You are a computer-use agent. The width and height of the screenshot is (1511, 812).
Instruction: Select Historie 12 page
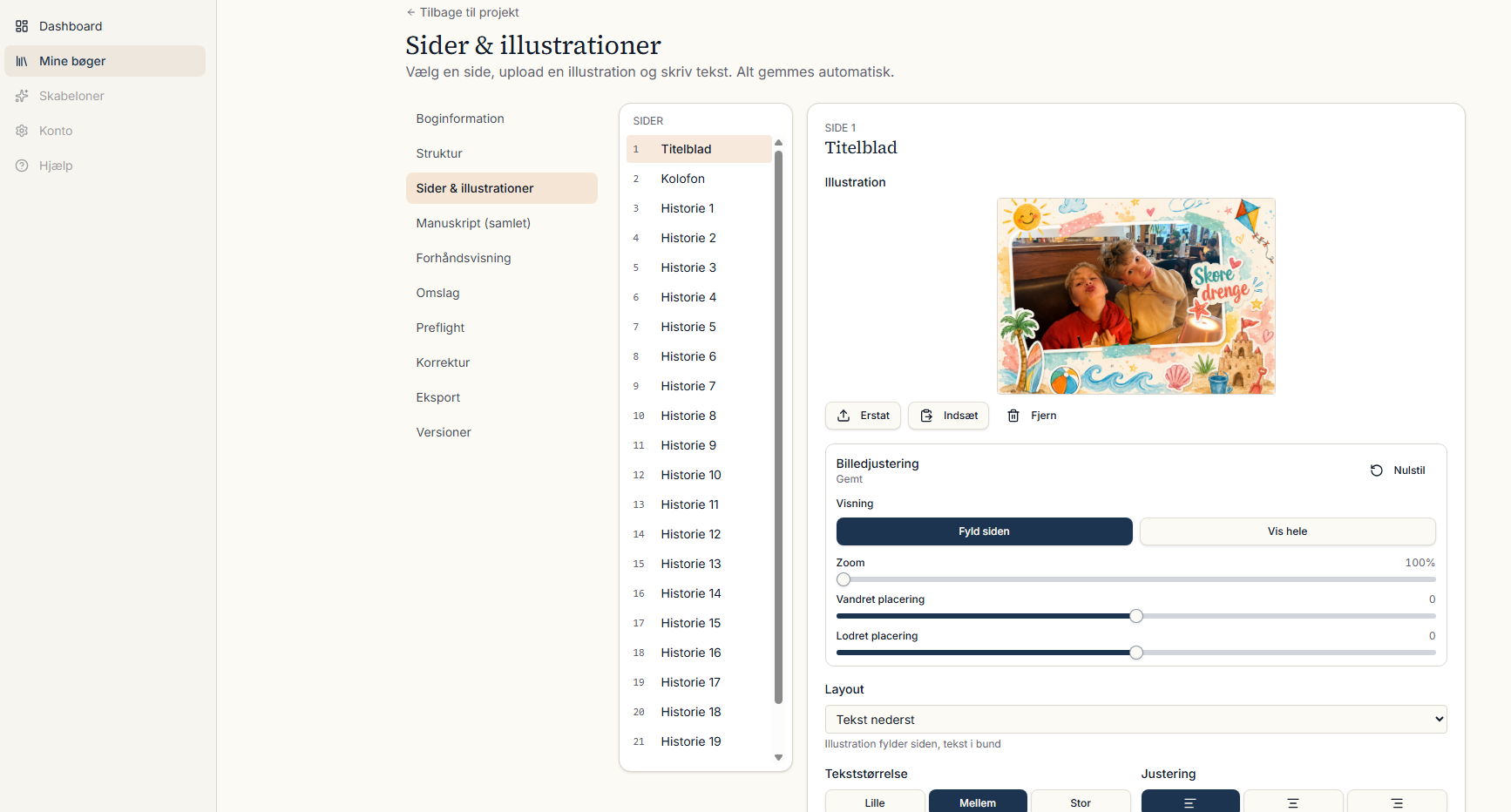click(699, 534)
